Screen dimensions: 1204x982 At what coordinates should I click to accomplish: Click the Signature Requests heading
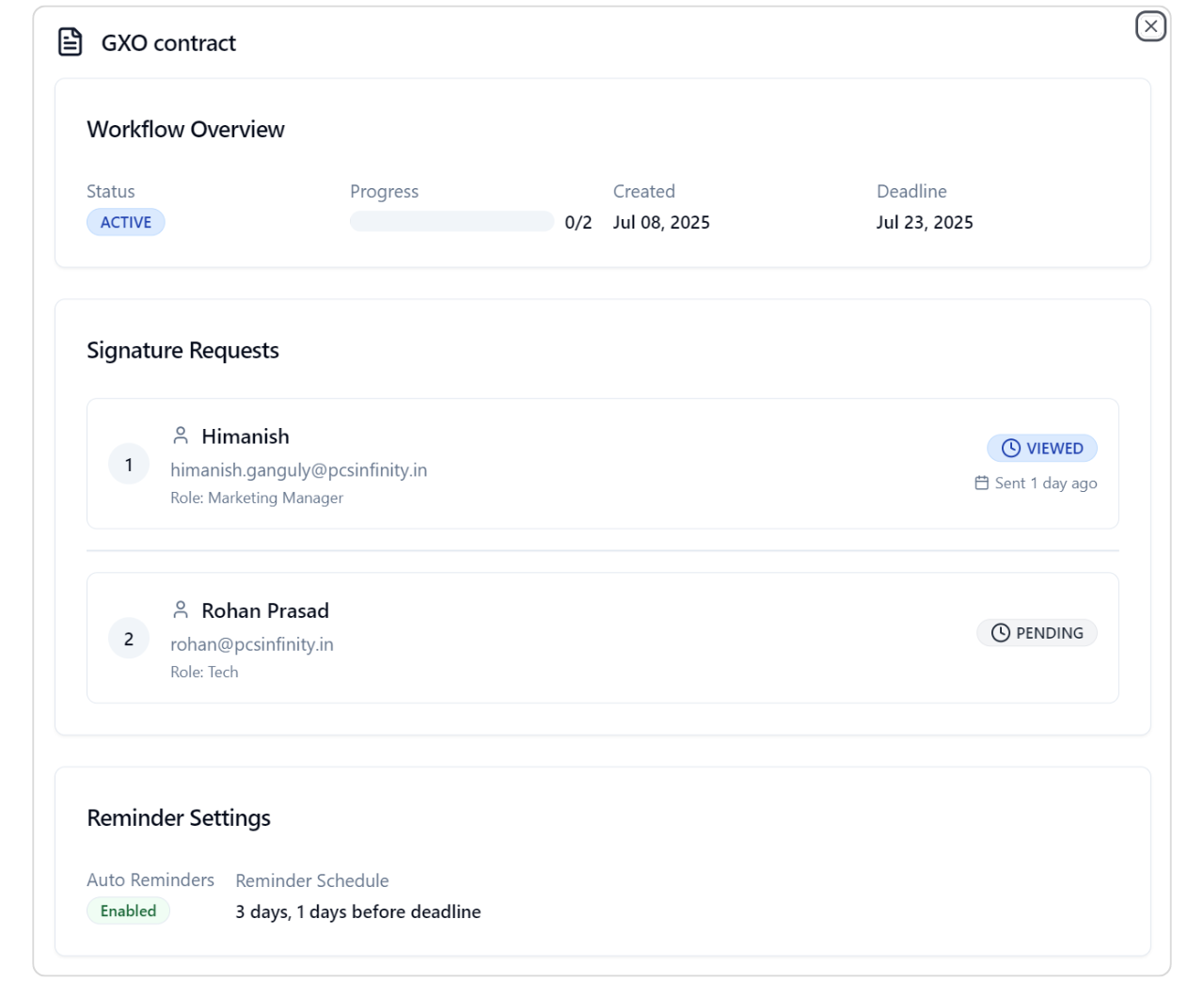click(182, 351)
